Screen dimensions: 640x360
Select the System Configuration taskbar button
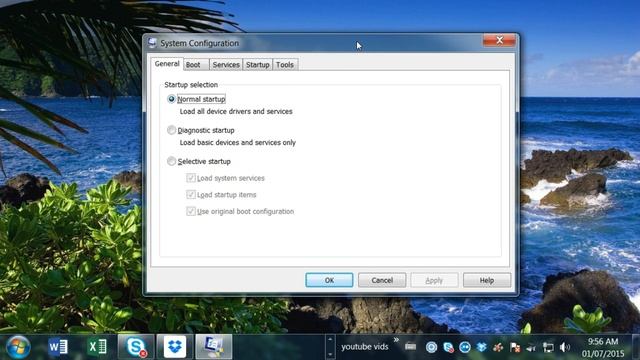(213, 347)
